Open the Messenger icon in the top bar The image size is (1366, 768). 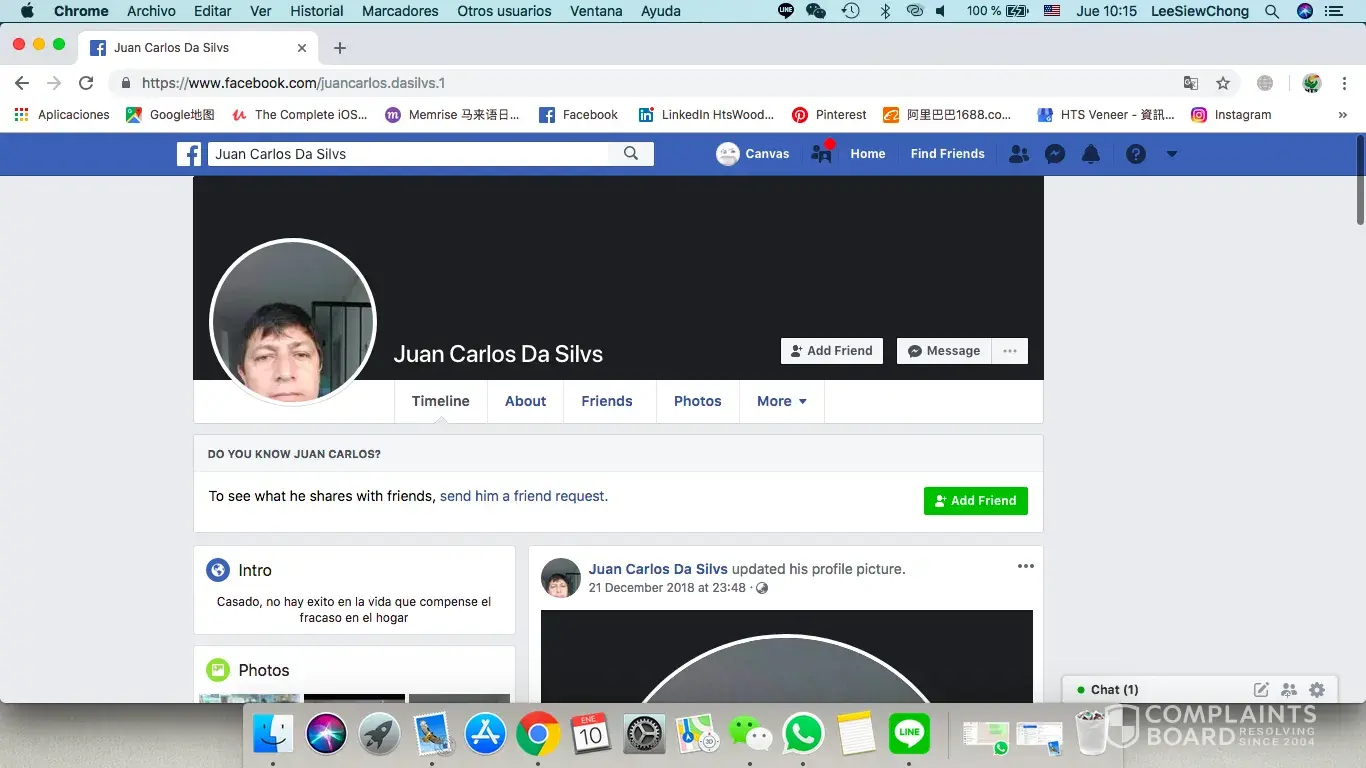[1054, 154]
